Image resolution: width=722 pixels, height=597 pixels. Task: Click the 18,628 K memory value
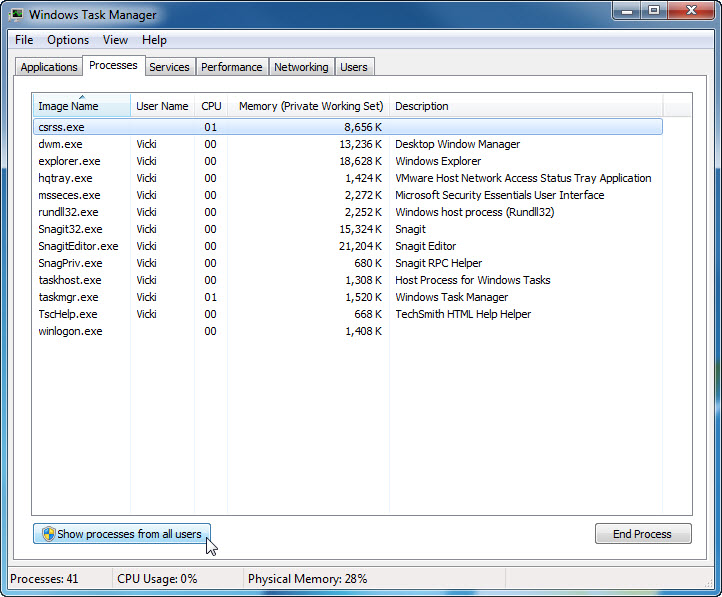tap(361, 161)
